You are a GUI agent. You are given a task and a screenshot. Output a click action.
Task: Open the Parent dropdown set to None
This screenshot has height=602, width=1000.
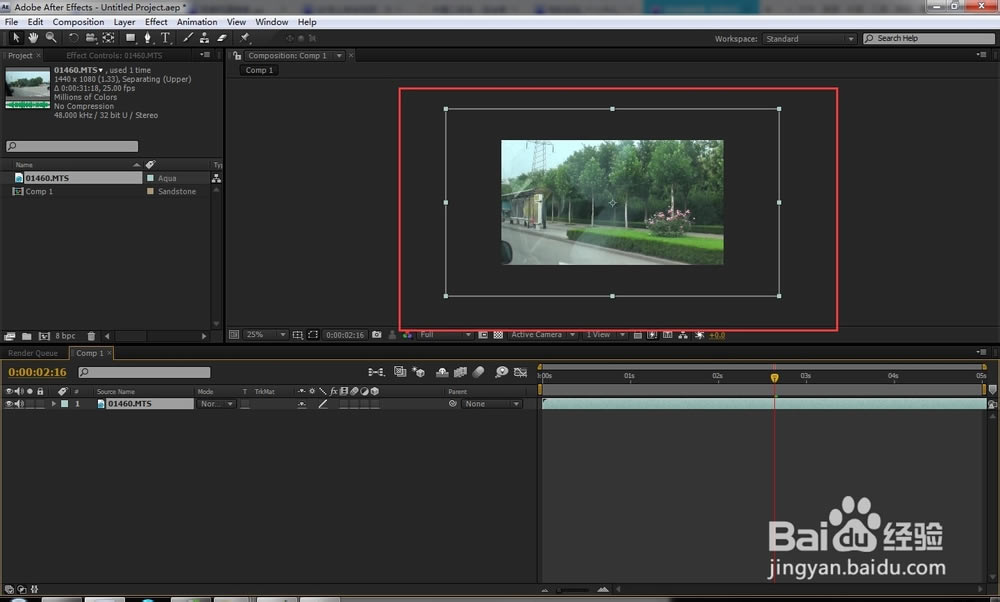490,403
